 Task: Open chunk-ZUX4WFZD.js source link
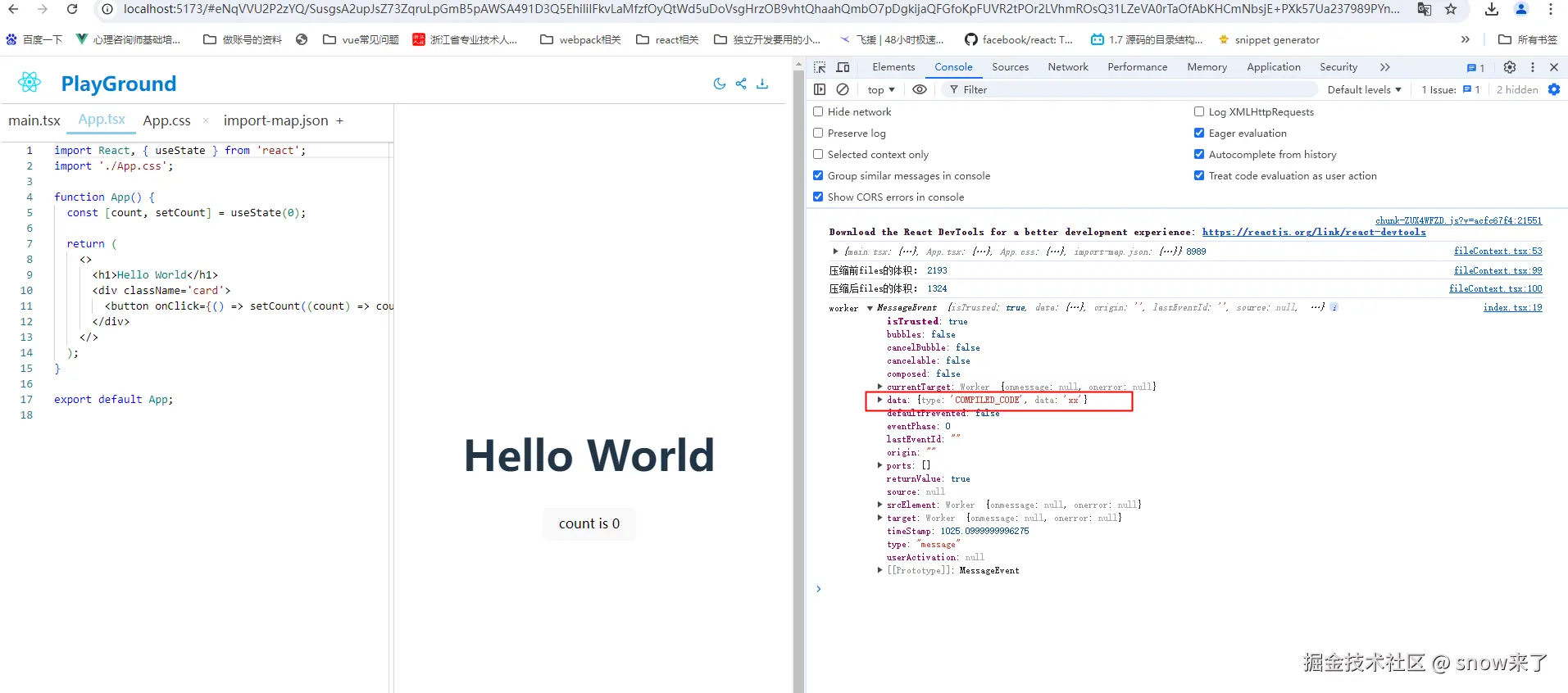[1458, 220]
